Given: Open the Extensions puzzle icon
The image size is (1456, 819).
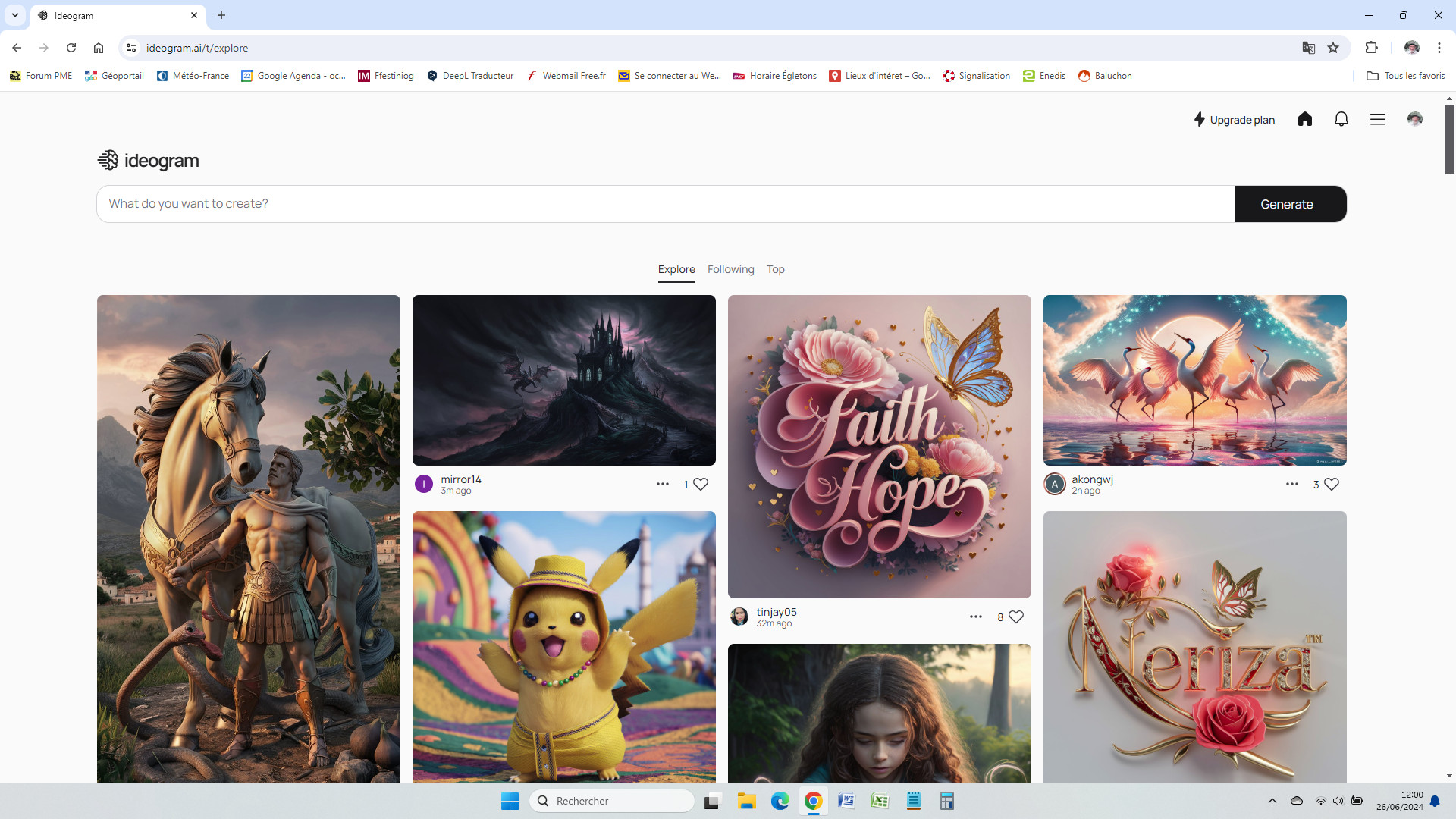Looking at the screenshot, I should pos(1371,48).
